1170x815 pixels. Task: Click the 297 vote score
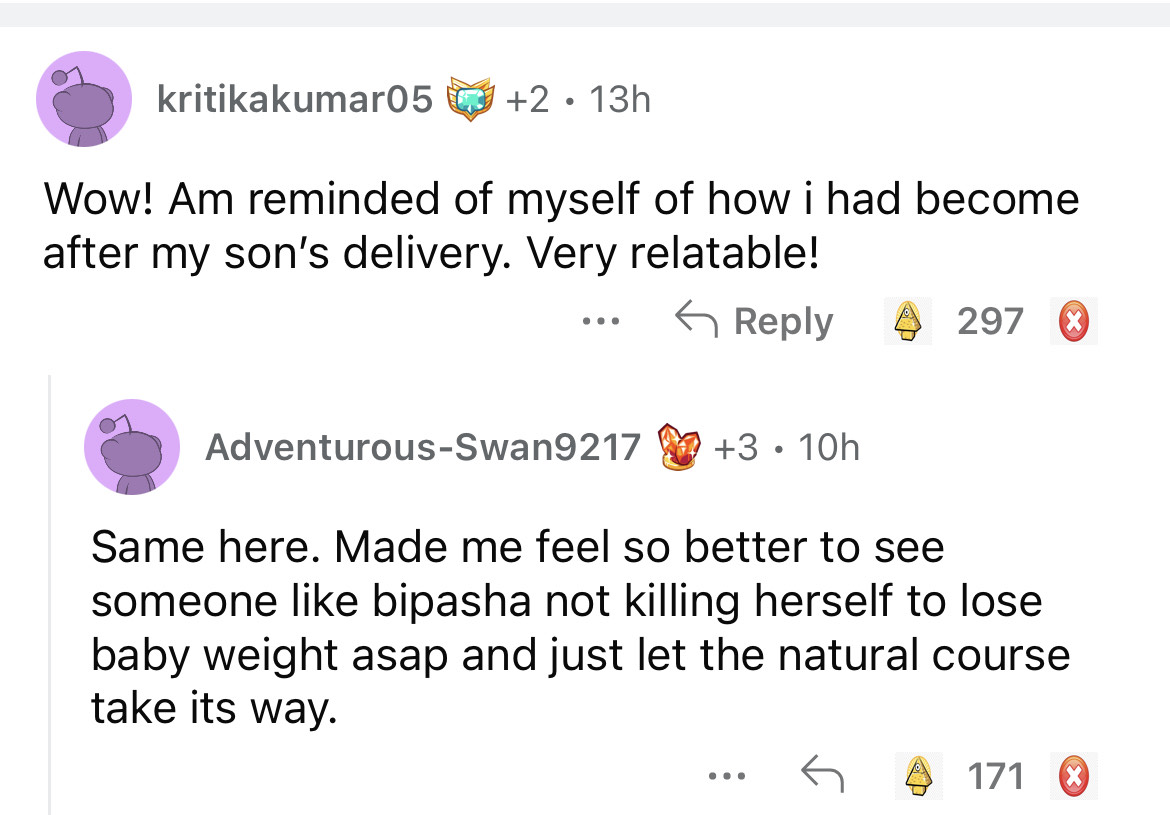tap(990, 322)
